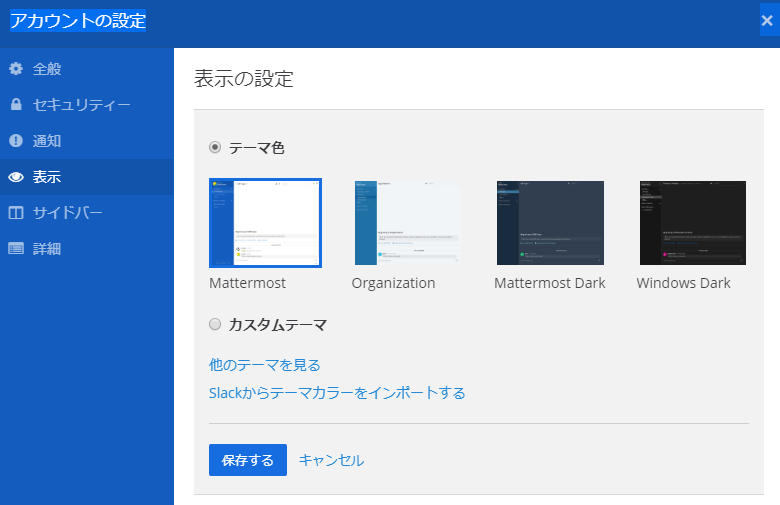Screen dimensions: 780x505
Task: Open the 詳細 settings tab
Action: pyautogui.click(x=87, y=248)
